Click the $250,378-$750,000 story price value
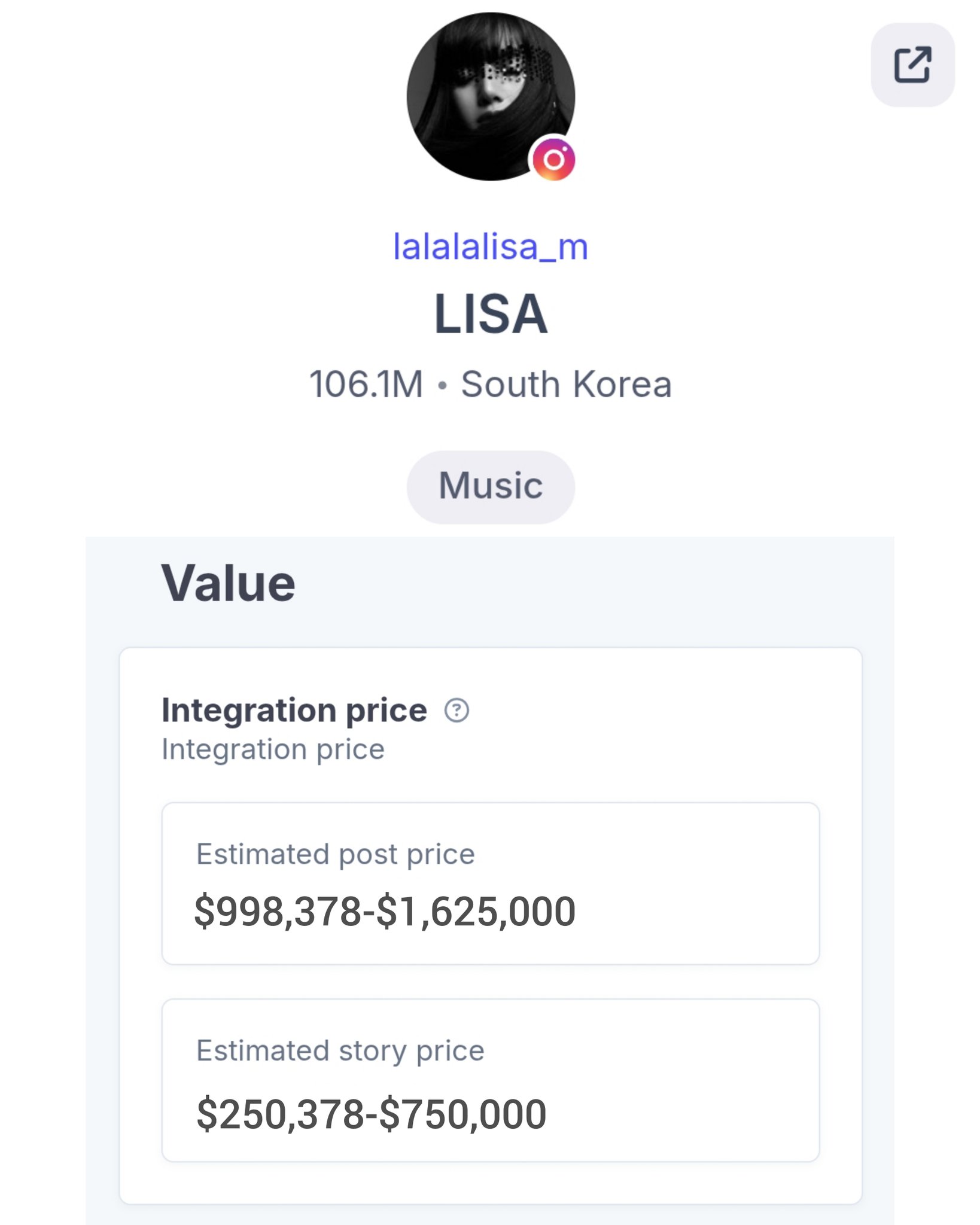980x1225 pixels. [371, 1114]
